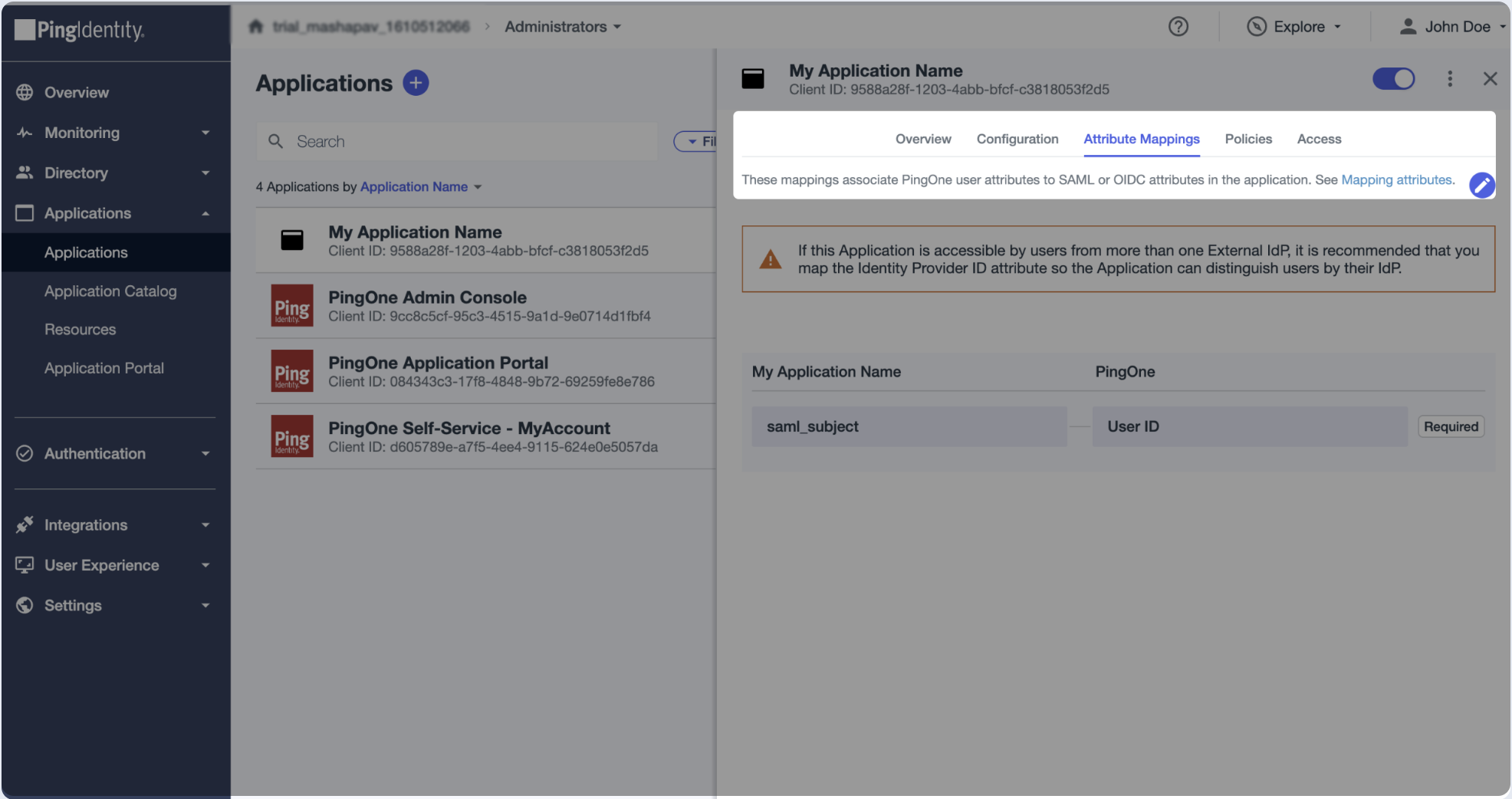Close the application details panel
Screen dimensions: 1512x799
[1490, 79]
